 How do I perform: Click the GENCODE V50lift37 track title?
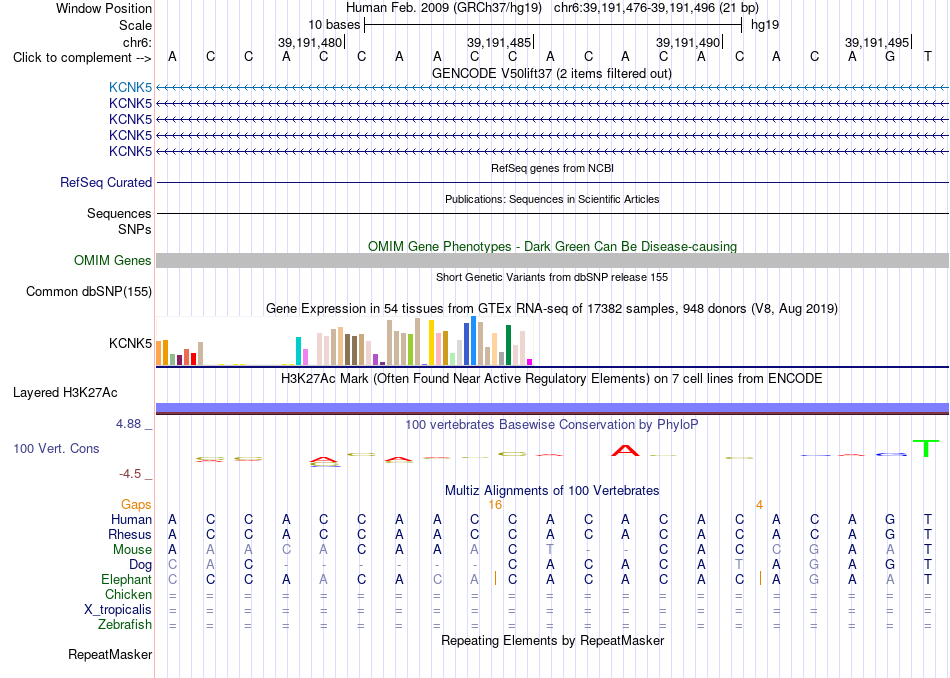pos(552,73)
